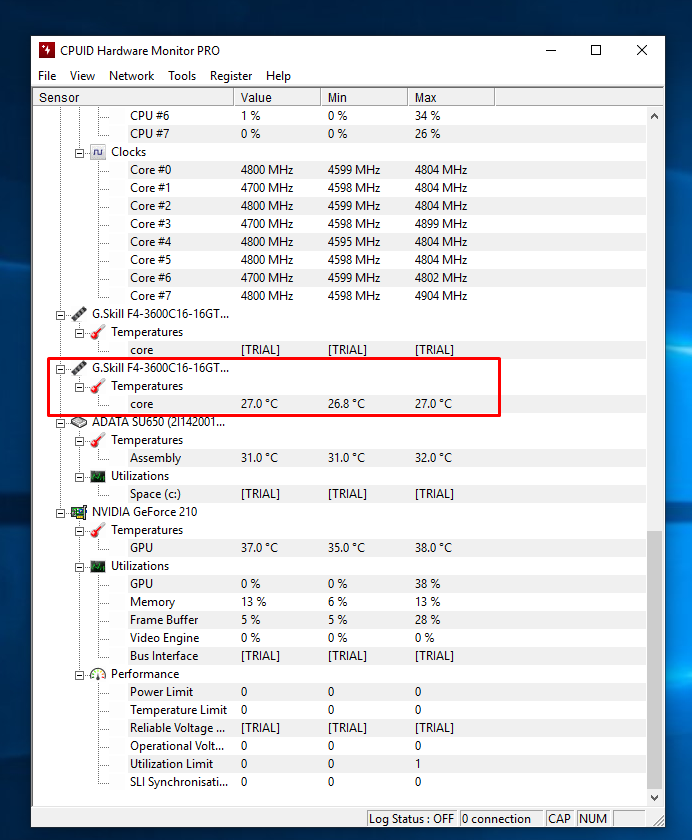This screenshot has height=840, width=692.
Task: Open the Help menu
Action: 279,76
